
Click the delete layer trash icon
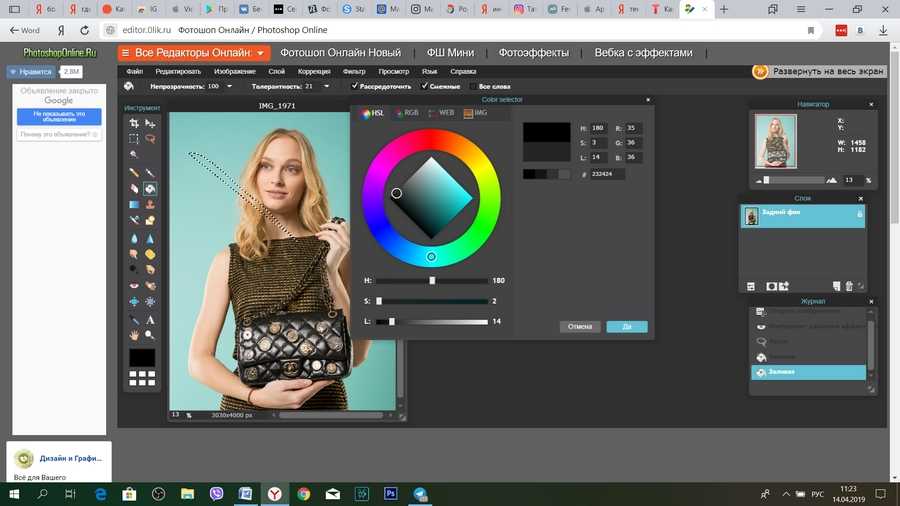click(849, 286)
